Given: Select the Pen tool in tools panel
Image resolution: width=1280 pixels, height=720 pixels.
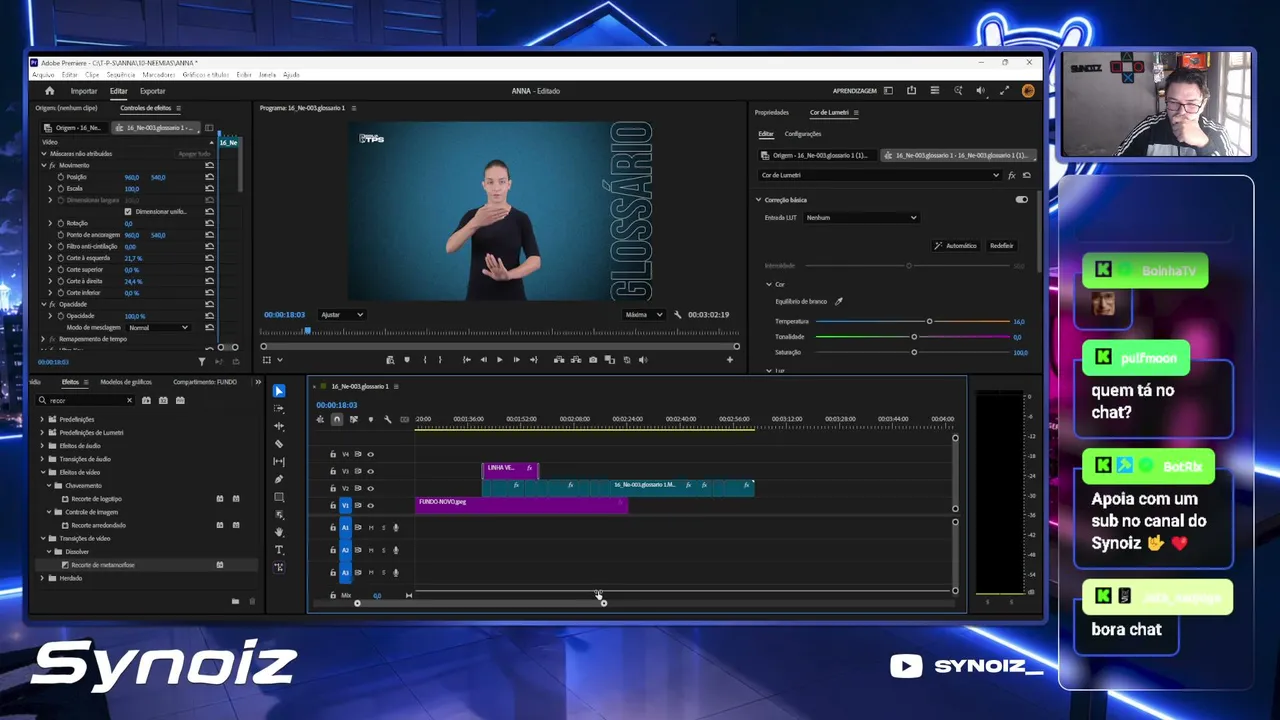Looking at the screenshot, I should click(x=279, y=479).
